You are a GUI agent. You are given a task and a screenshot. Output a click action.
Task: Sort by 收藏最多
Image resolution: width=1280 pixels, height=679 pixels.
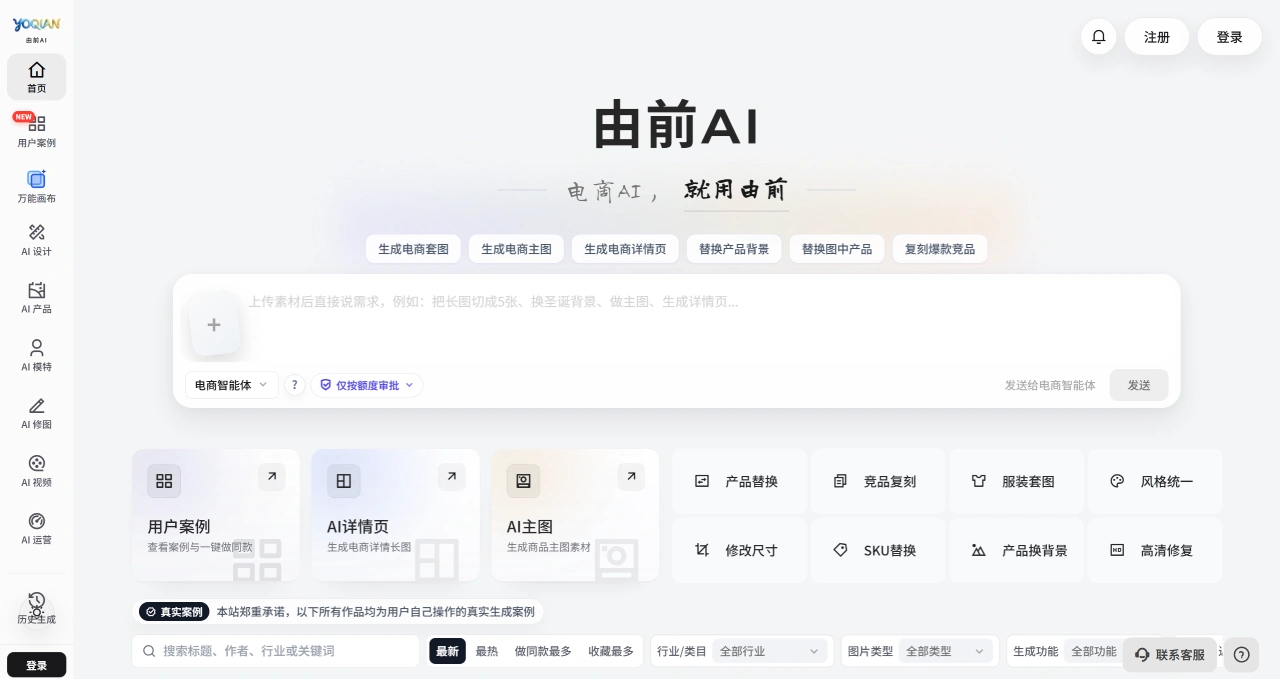pos(611,651)
